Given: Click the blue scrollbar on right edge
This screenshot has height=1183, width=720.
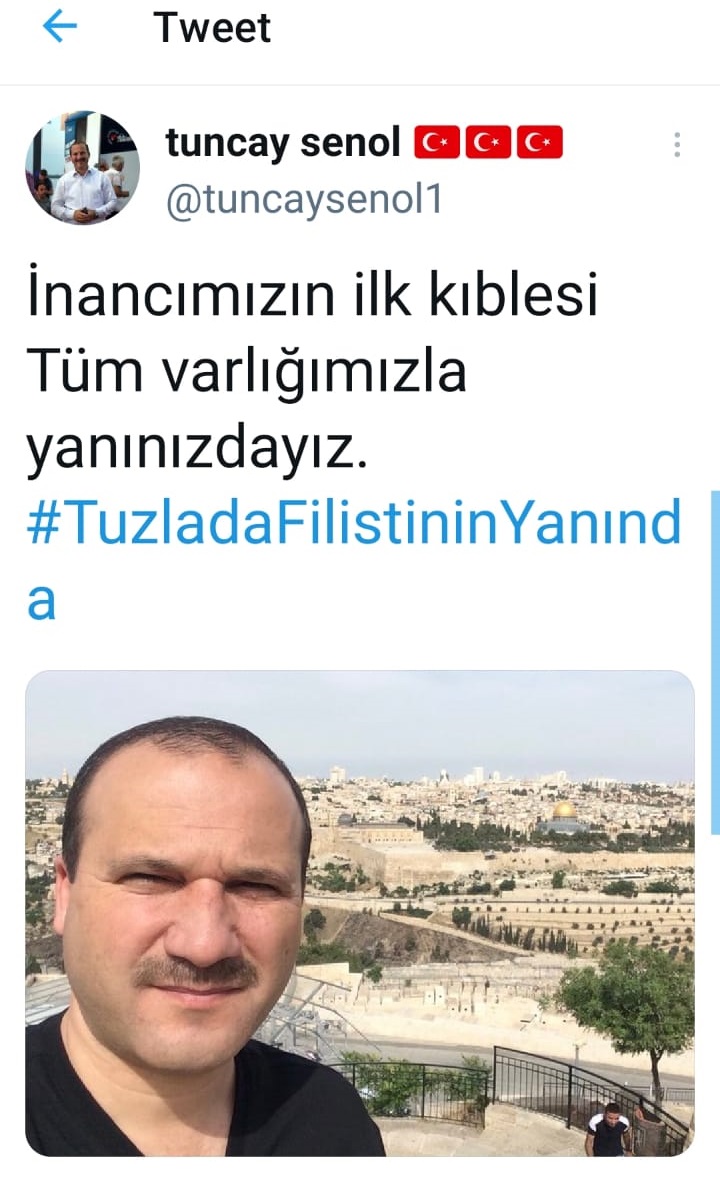Looking at the screenshot, I should coord(715,662).
